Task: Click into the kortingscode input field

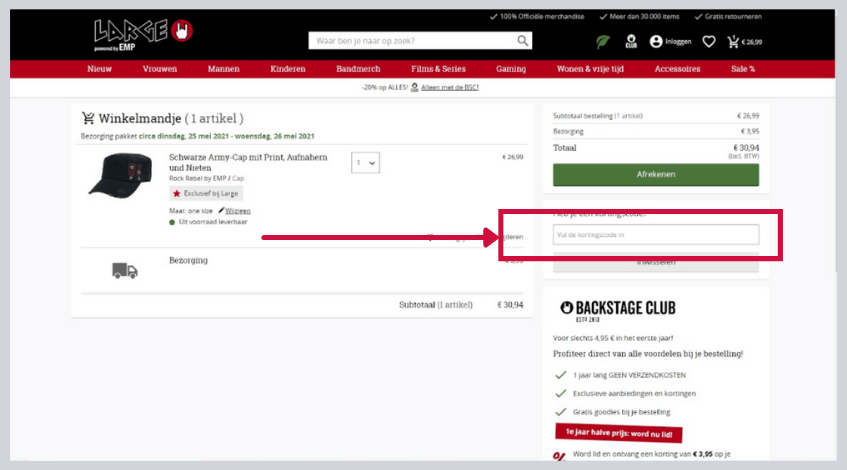Action: pos(655,235)
